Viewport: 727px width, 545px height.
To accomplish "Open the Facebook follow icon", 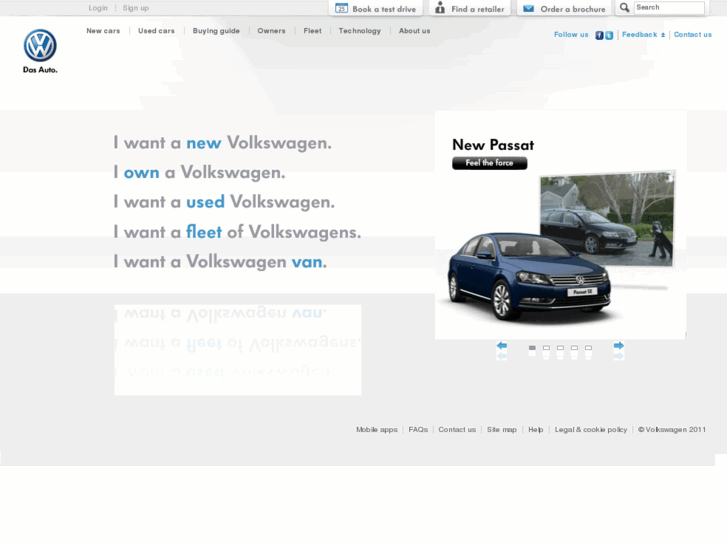I will [599, 35].
